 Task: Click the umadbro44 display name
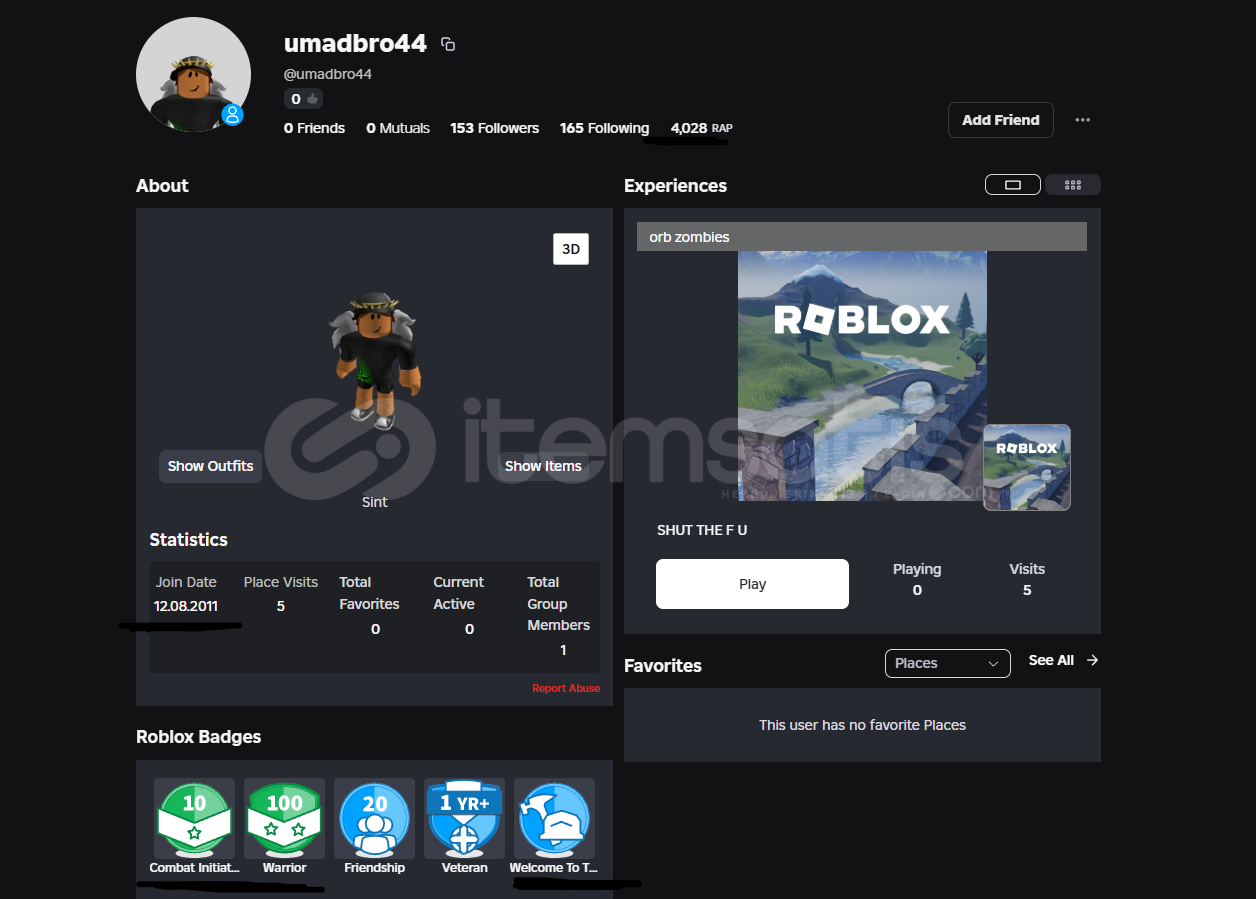[x=355, y=44]
